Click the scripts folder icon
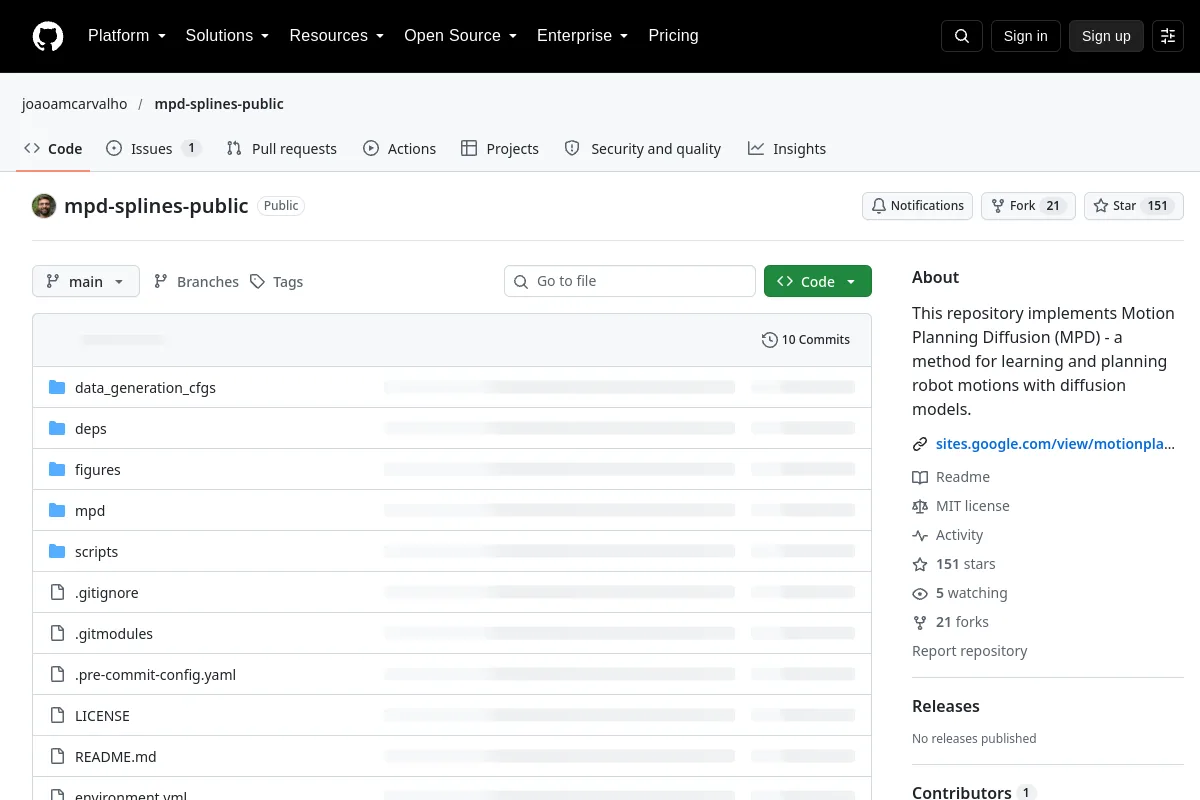 pos(57,551)
